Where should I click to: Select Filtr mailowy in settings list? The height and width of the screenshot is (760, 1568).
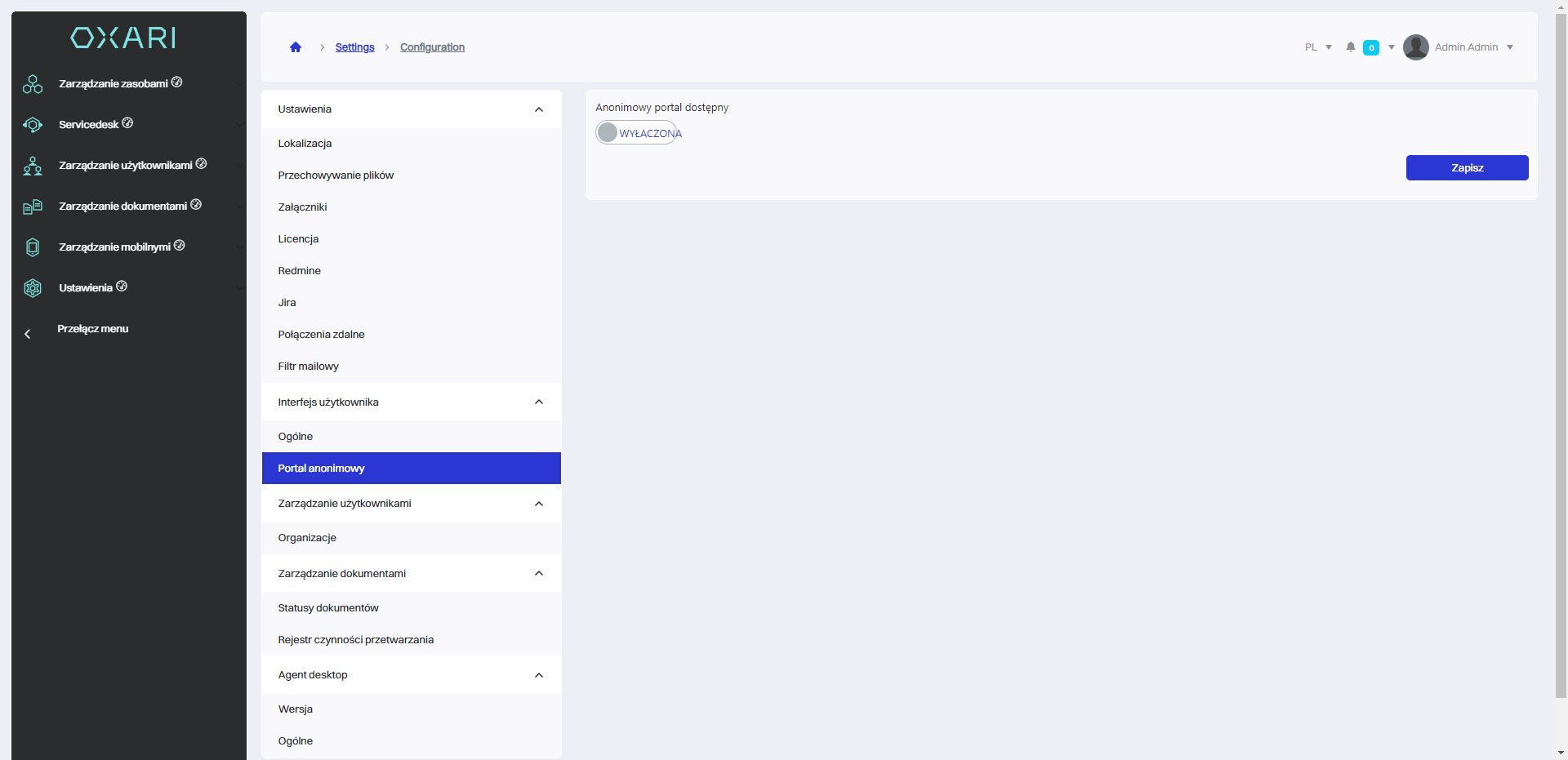coord(308,367)
